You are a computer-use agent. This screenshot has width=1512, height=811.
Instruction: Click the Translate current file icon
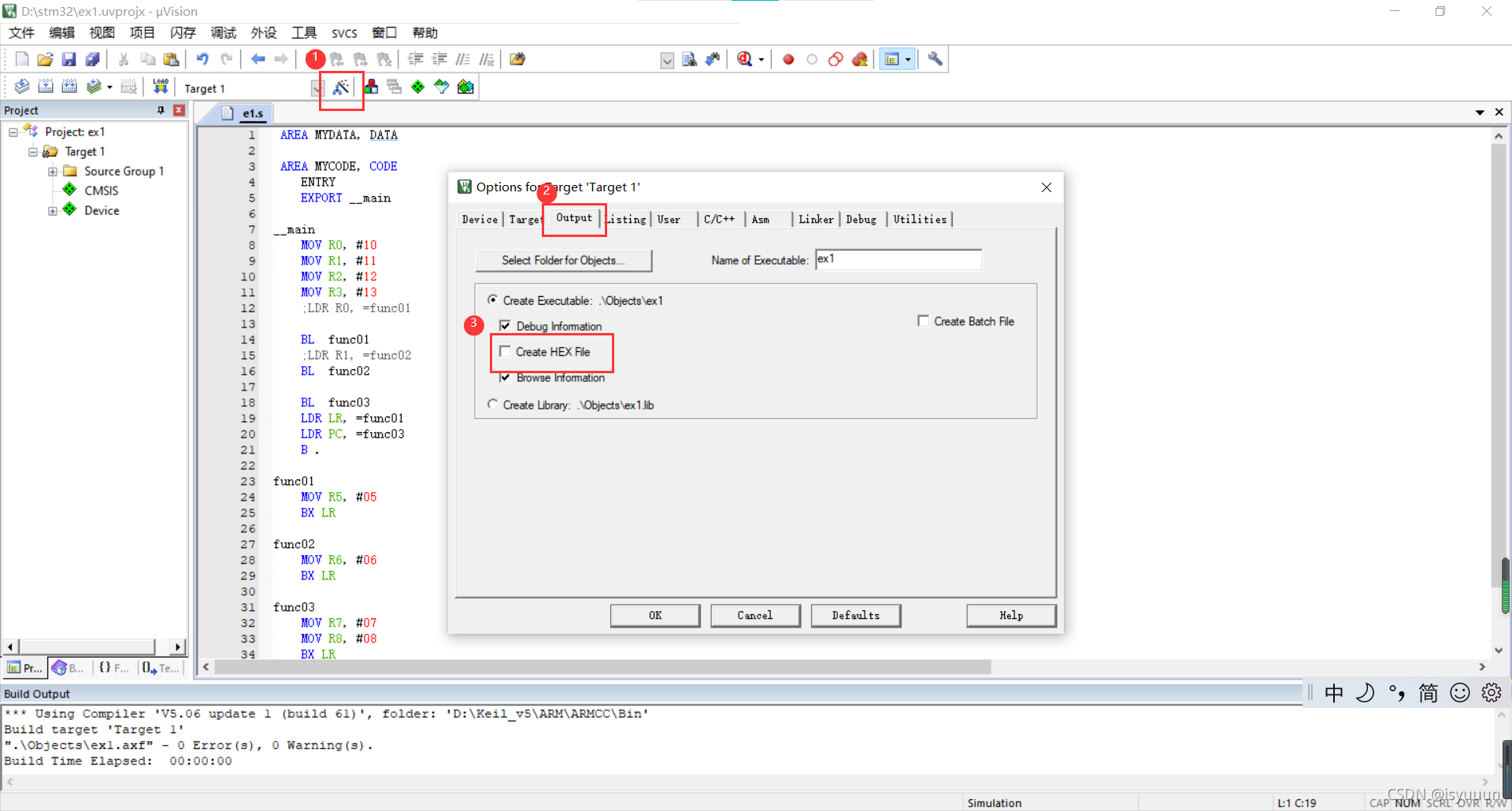[22, 87]
